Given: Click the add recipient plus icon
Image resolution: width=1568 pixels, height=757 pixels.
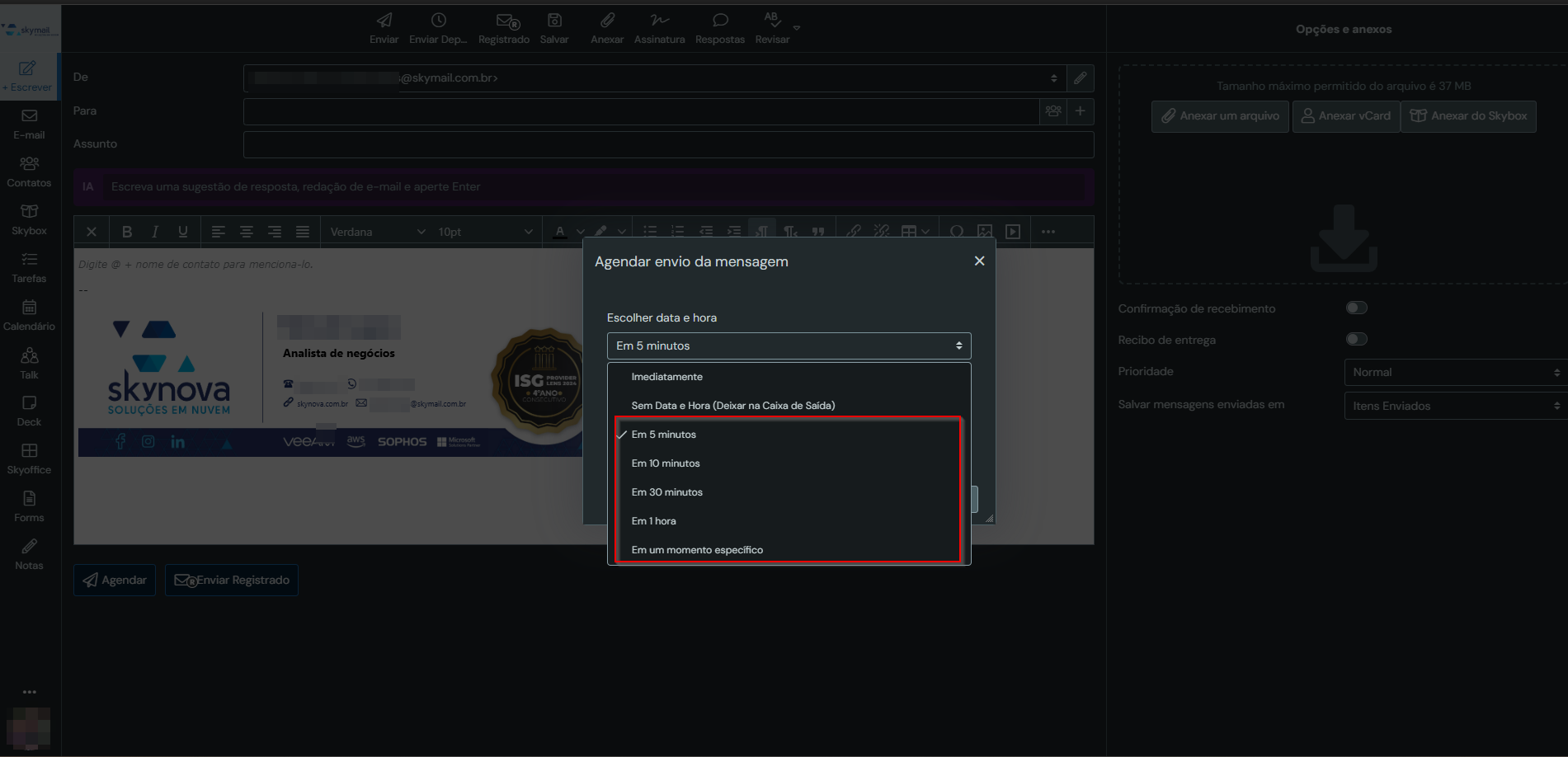Looking at the screenshot, I should pos(1080,110).
